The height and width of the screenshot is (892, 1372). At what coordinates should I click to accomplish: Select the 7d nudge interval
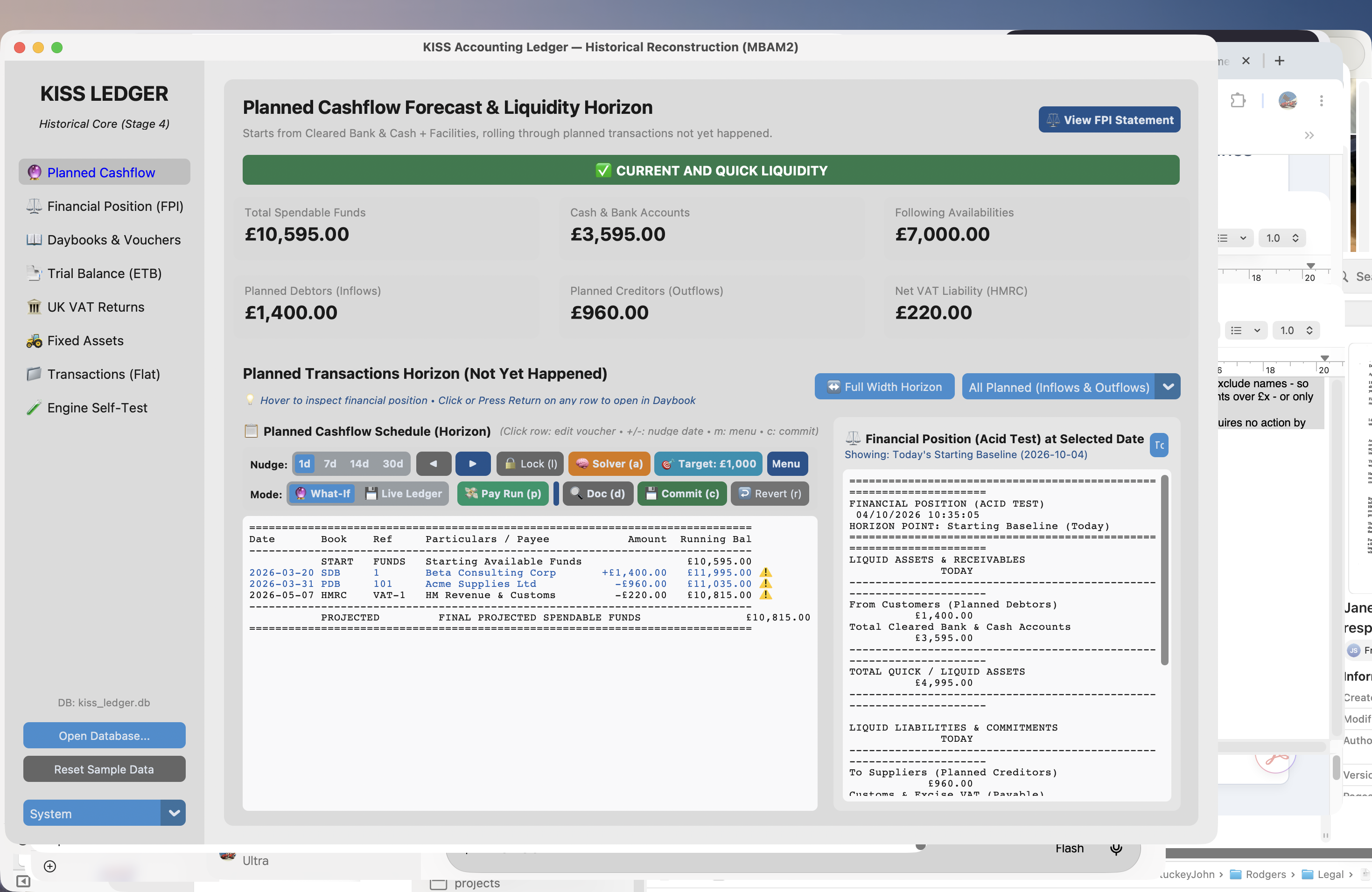[x=330, y=464]
